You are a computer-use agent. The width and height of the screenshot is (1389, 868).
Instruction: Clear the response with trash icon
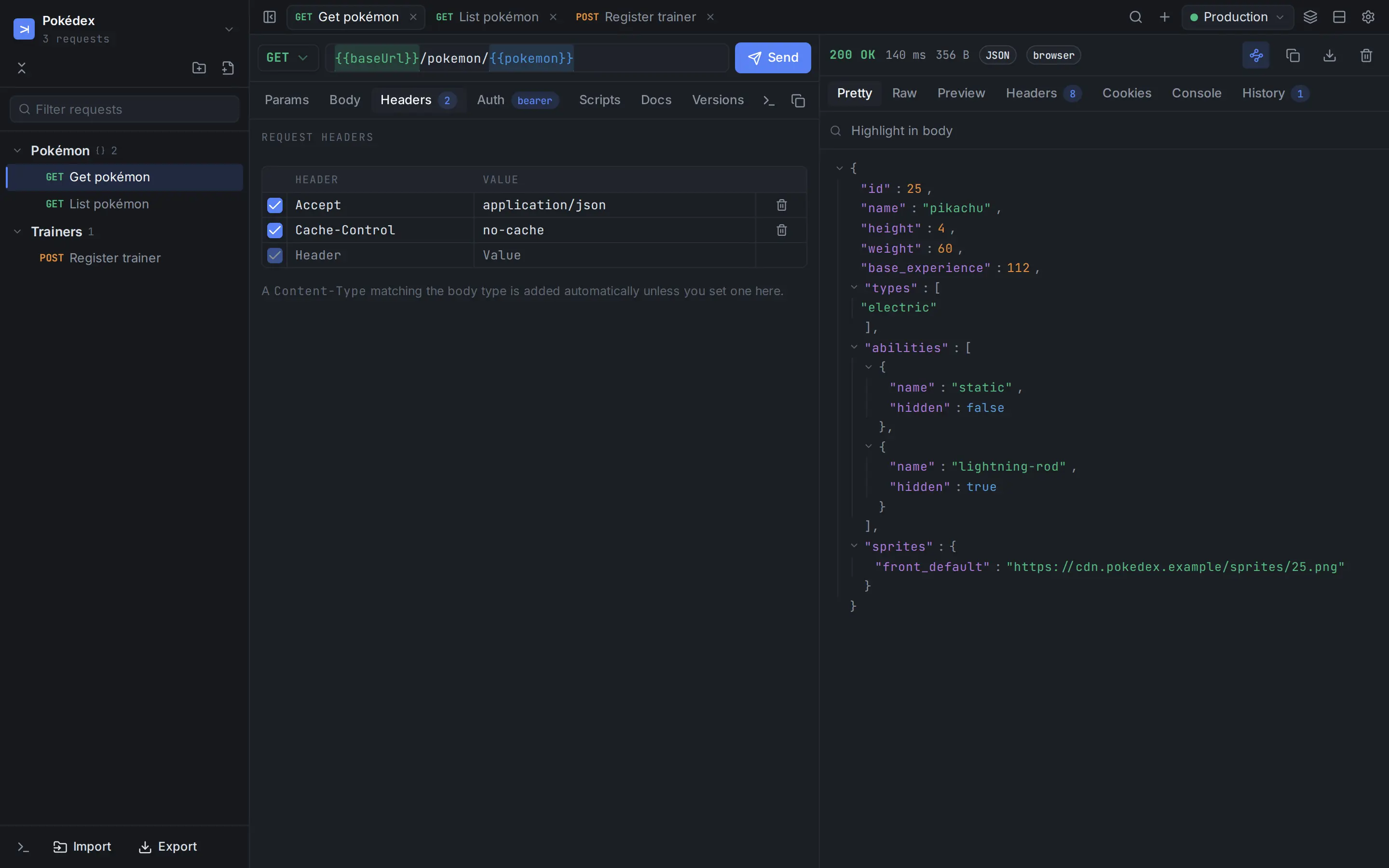pos(1366,55)
